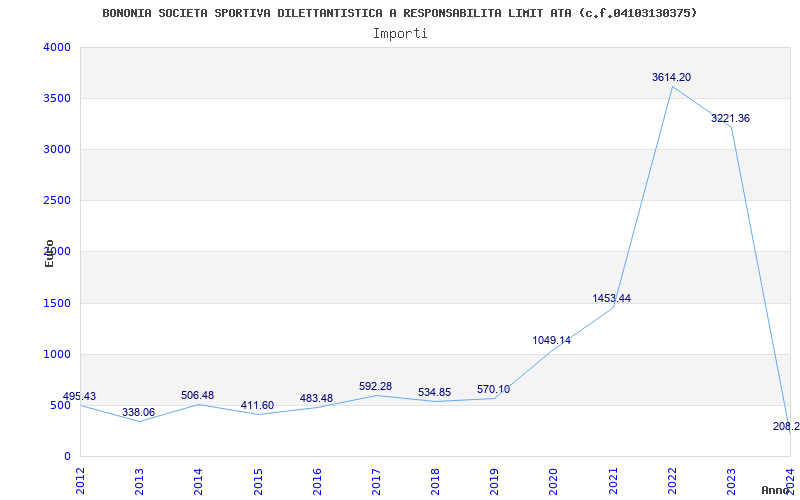The width and height of the screenshot is (800, 500).
Task: Select the 1049.14 data label
Action: (552, 340)
